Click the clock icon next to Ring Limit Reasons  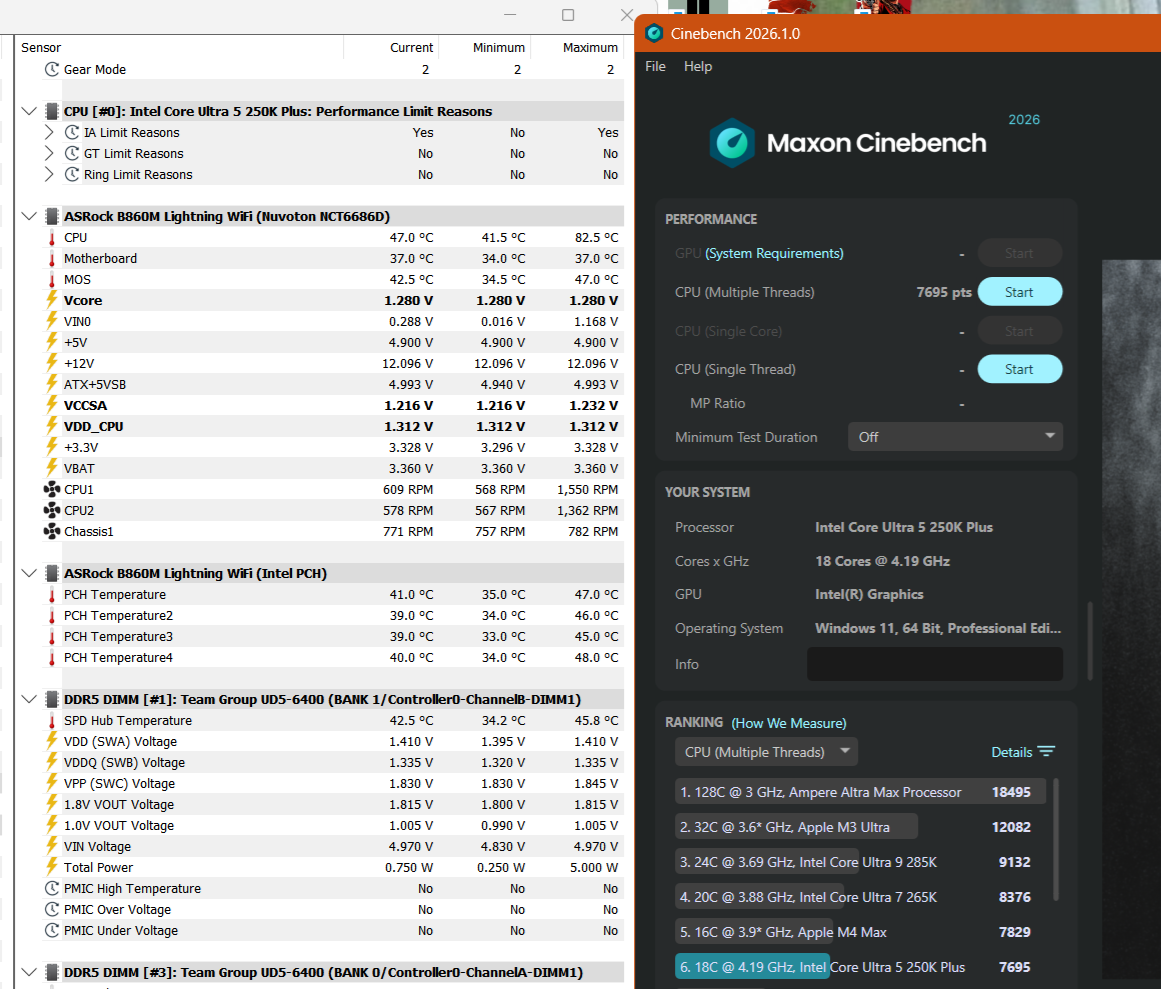[72, 175]
